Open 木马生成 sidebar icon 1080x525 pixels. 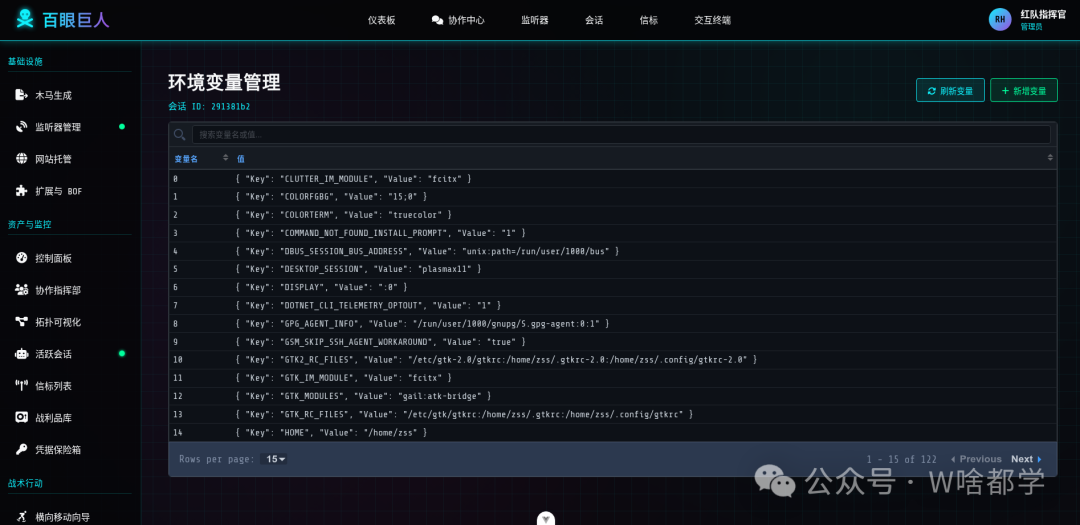(x=21, y=95)
